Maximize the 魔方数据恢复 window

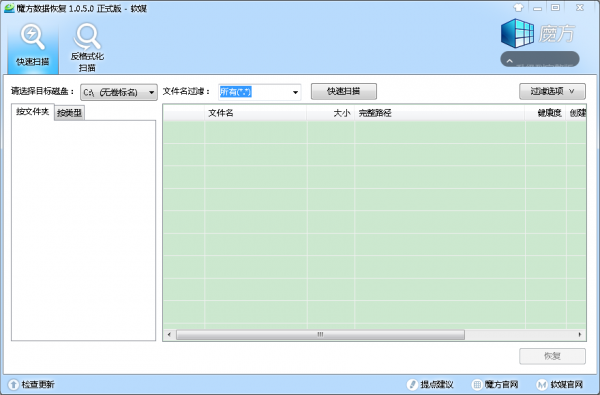(x=556, y=8)
